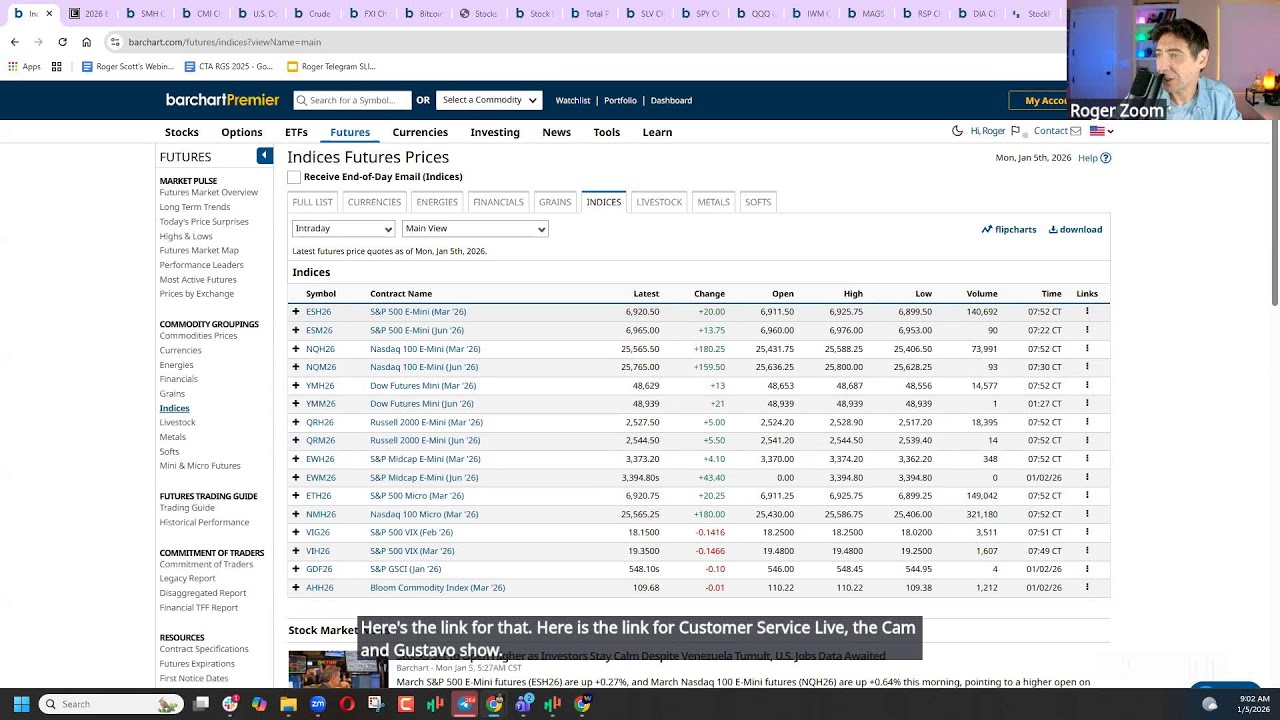1280x720 pixels.
Task: Open Most Active Futures link
Action: [x=198, y=280]
